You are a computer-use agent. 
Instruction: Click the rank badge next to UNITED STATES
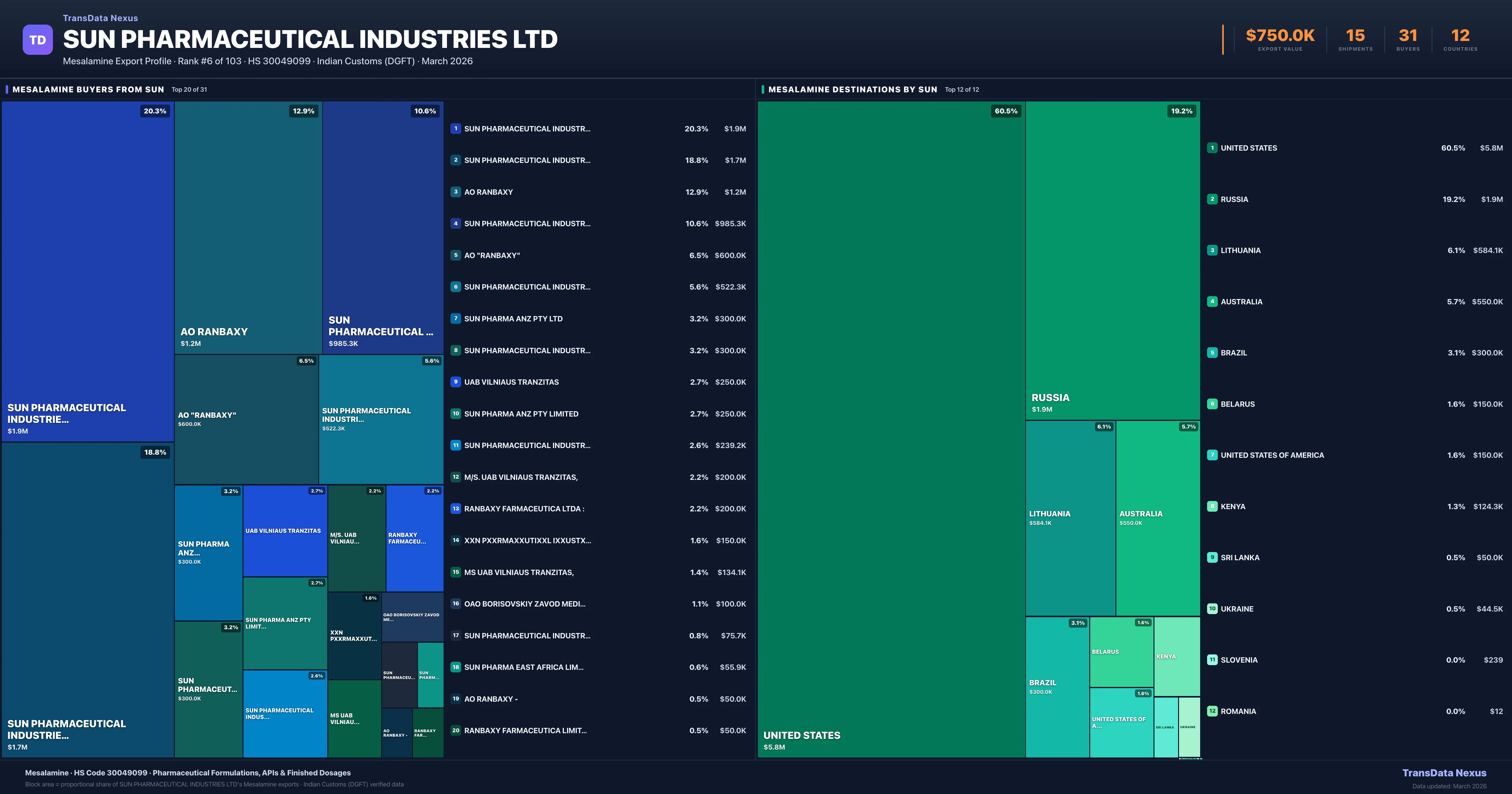tap(1212, 148)
